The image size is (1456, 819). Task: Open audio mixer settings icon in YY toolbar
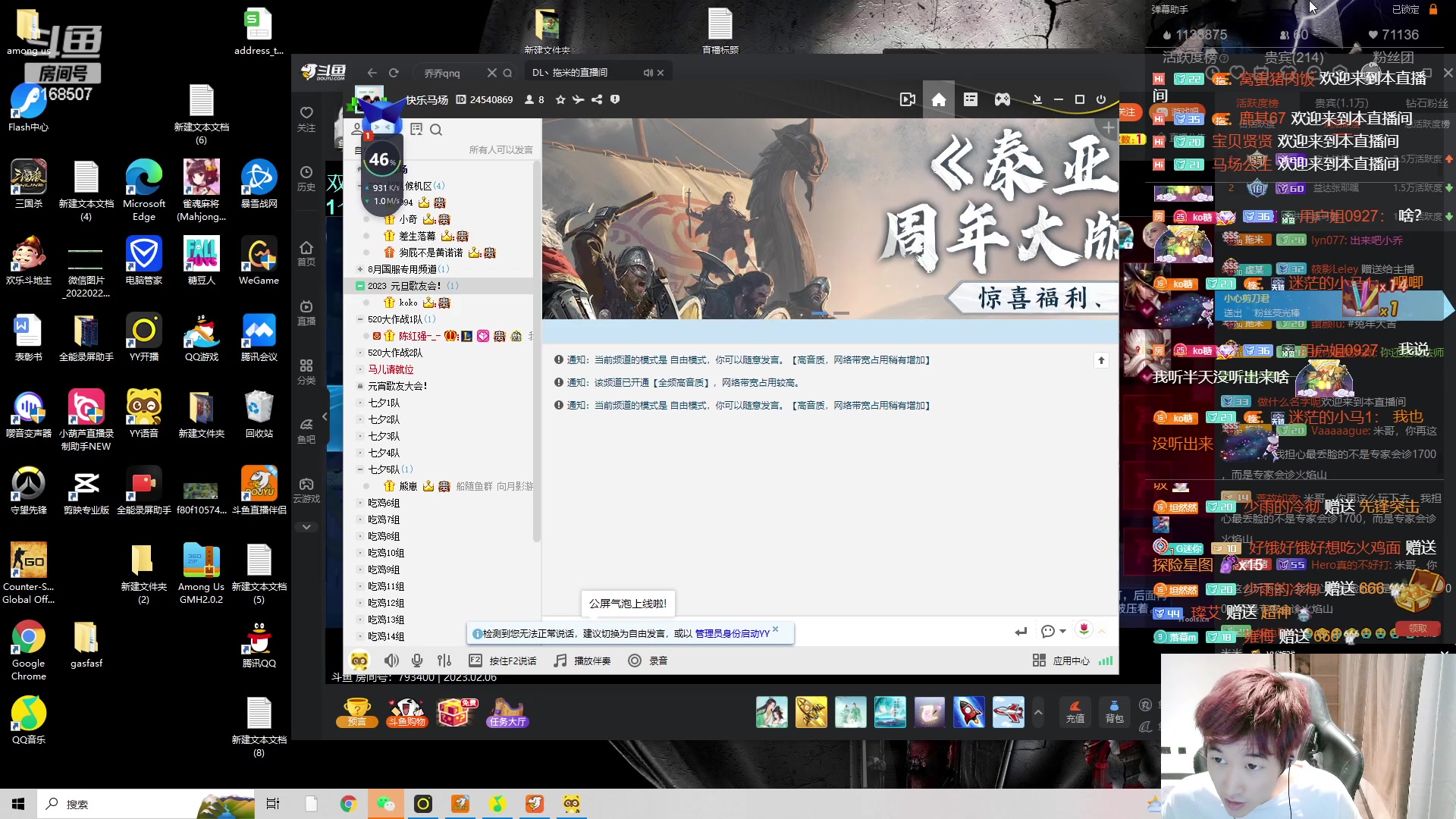click(x=444, y=661)
